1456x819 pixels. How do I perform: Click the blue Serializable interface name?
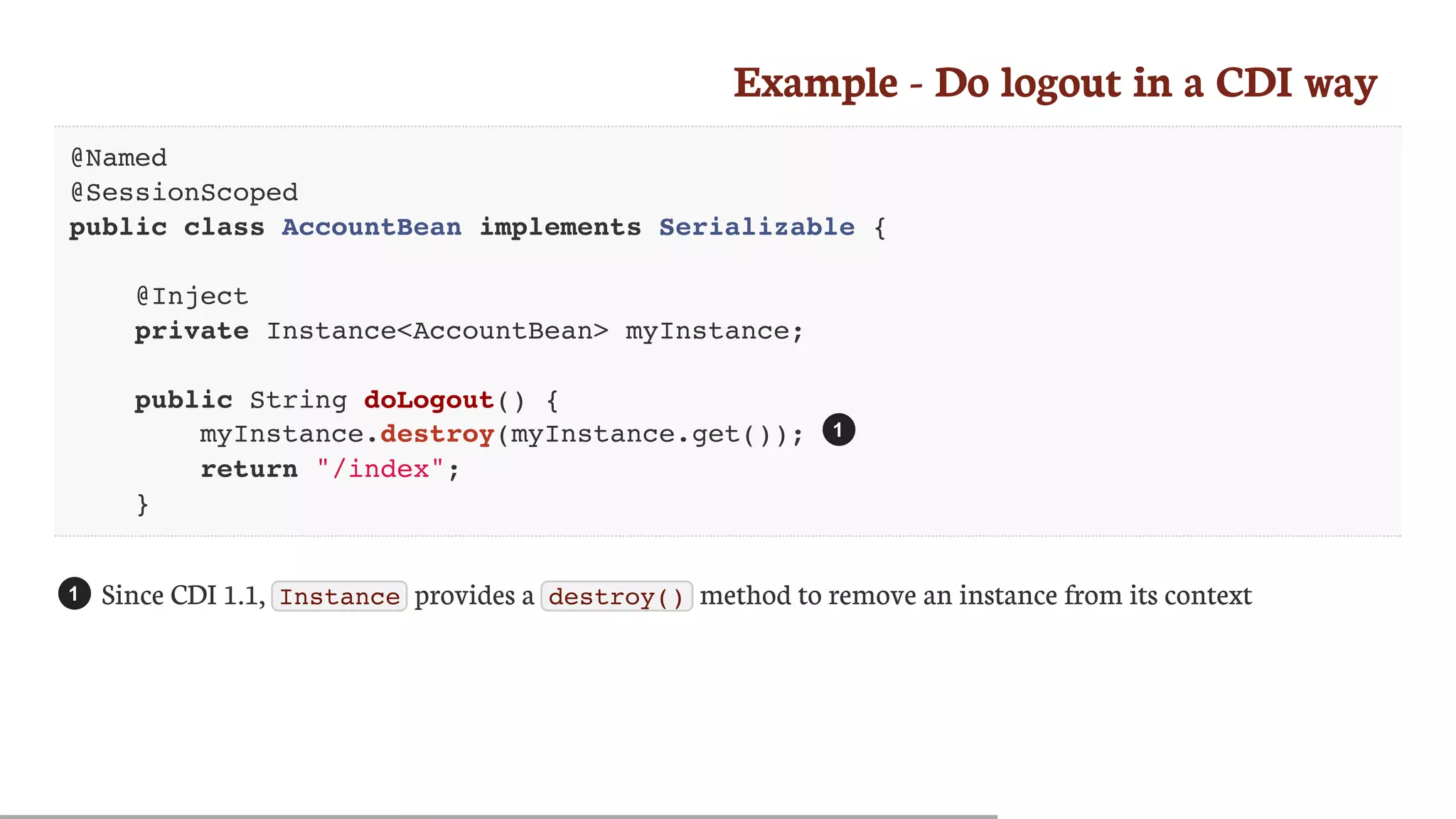coord(756,227)
